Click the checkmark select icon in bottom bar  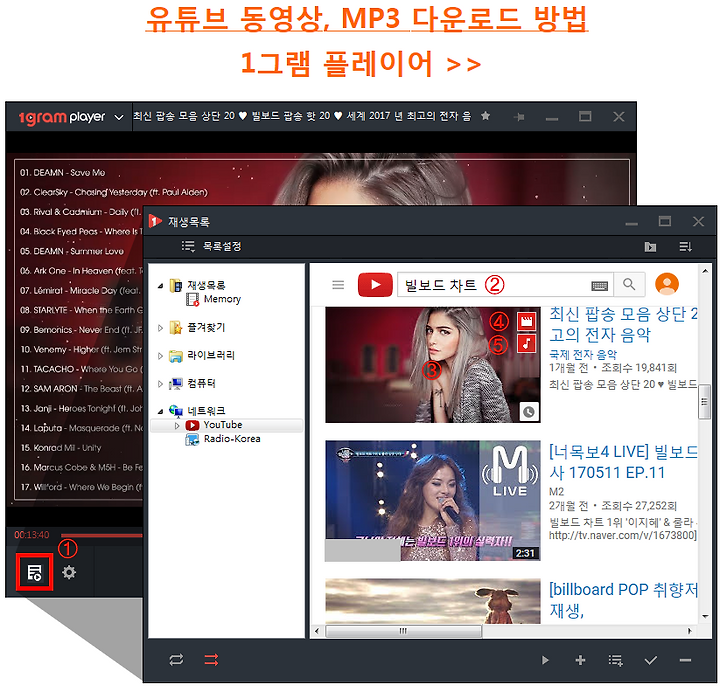[x=651, y=660]
